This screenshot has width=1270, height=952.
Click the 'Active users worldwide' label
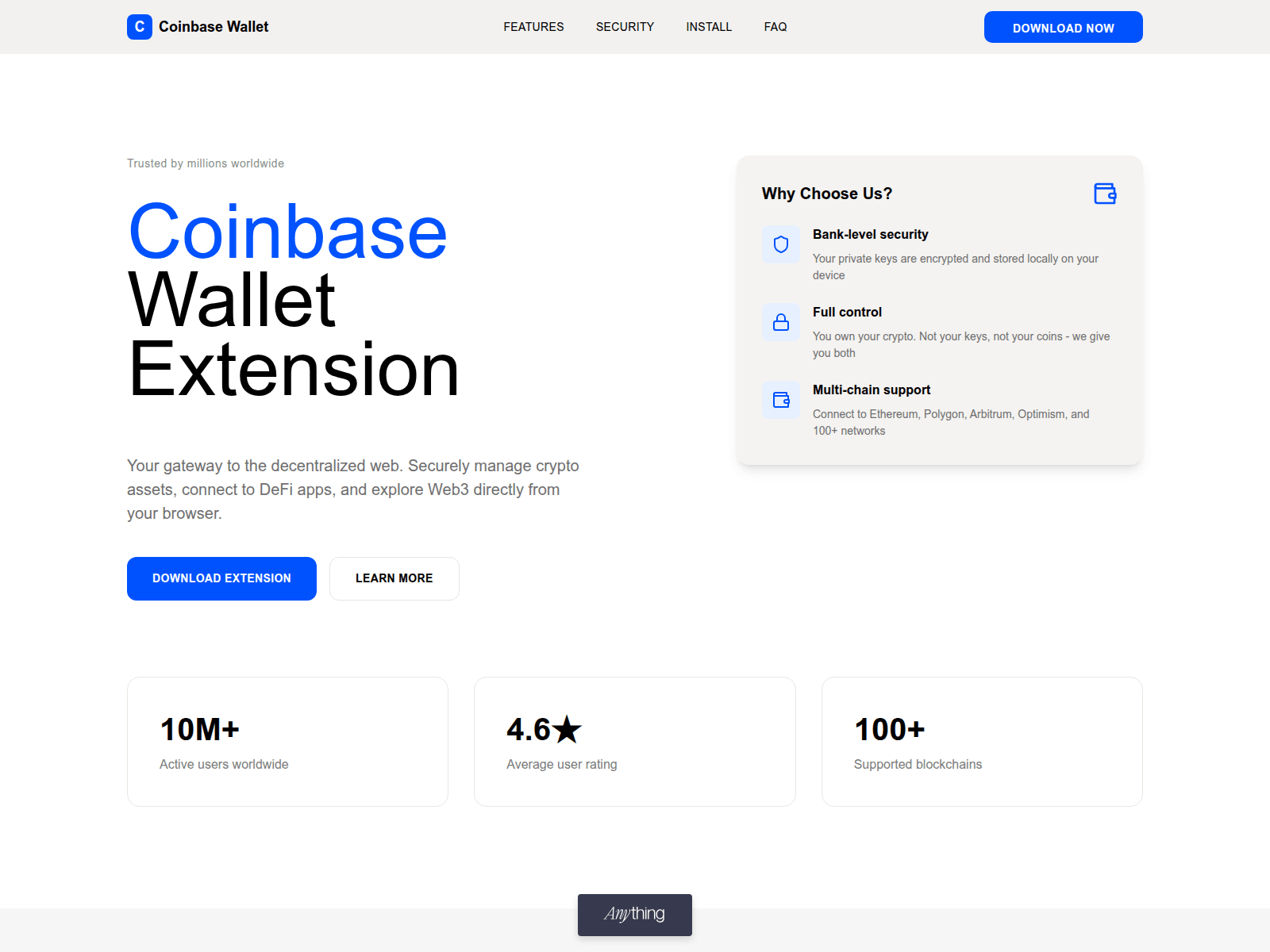click(224, 764)
